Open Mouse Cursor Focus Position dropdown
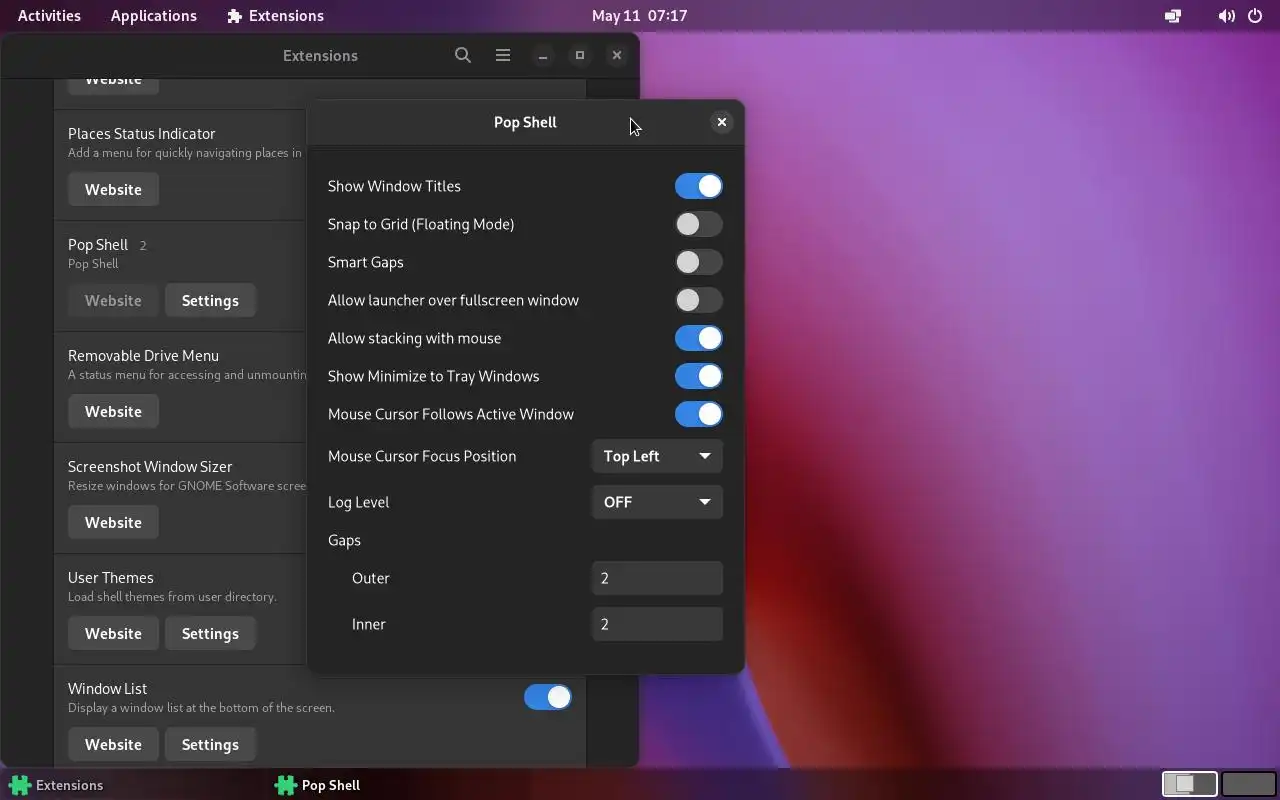Screen dimensions: 1280x800 click(x=657, y=456)
